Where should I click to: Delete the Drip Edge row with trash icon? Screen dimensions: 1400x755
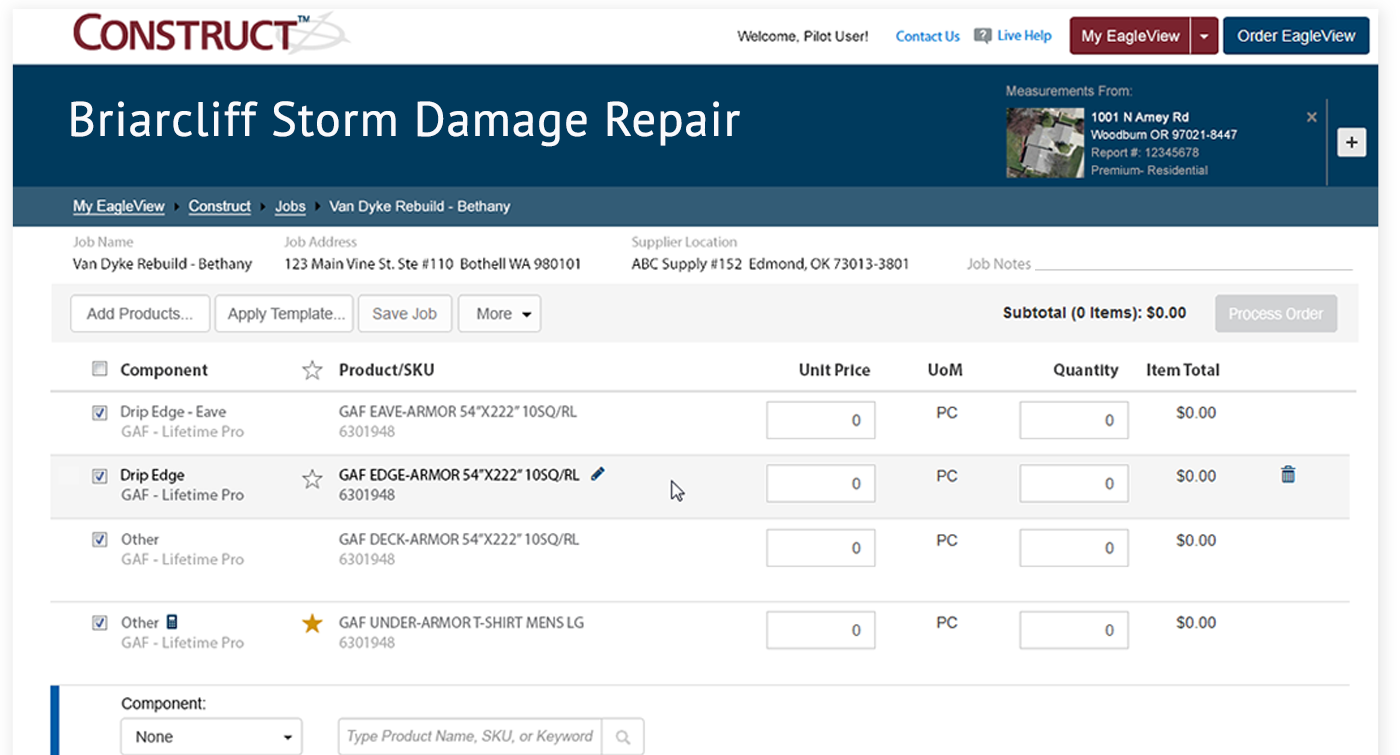point(1288,474)
